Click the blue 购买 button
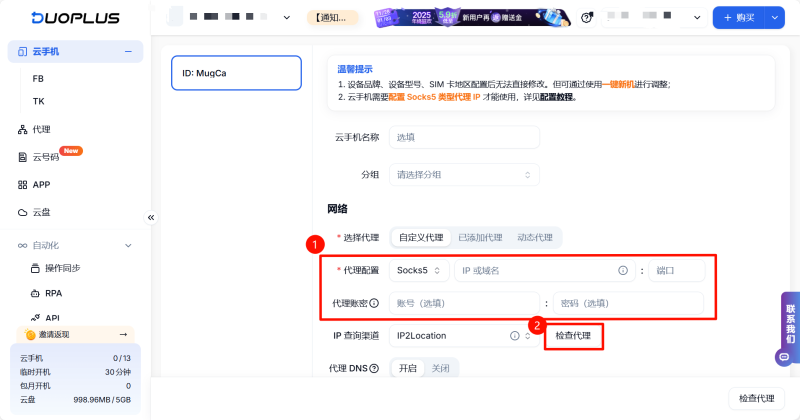 click(746, 18)
